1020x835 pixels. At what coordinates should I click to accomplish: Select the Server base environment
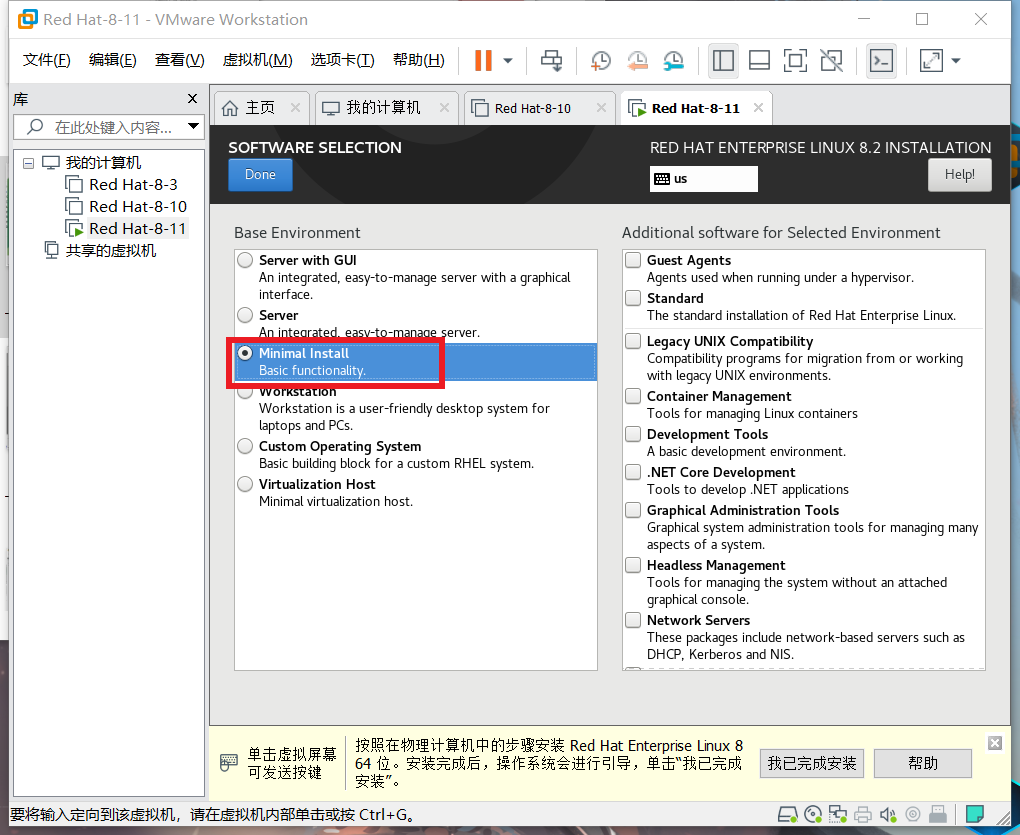(245, 315)
